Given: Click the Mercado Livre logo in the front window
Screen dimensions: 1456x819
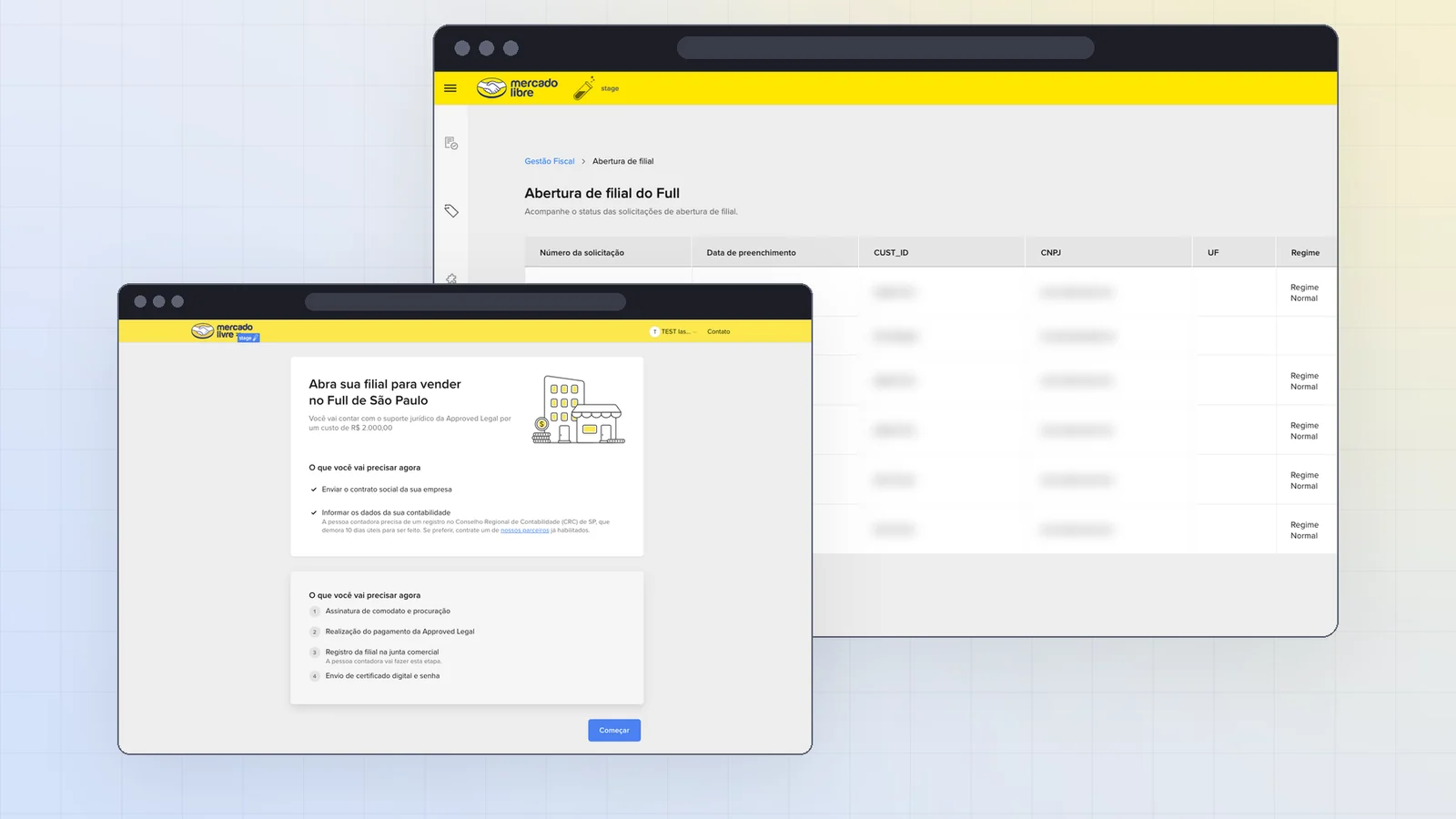Looking at the screenshot, I should pos(222,330).
